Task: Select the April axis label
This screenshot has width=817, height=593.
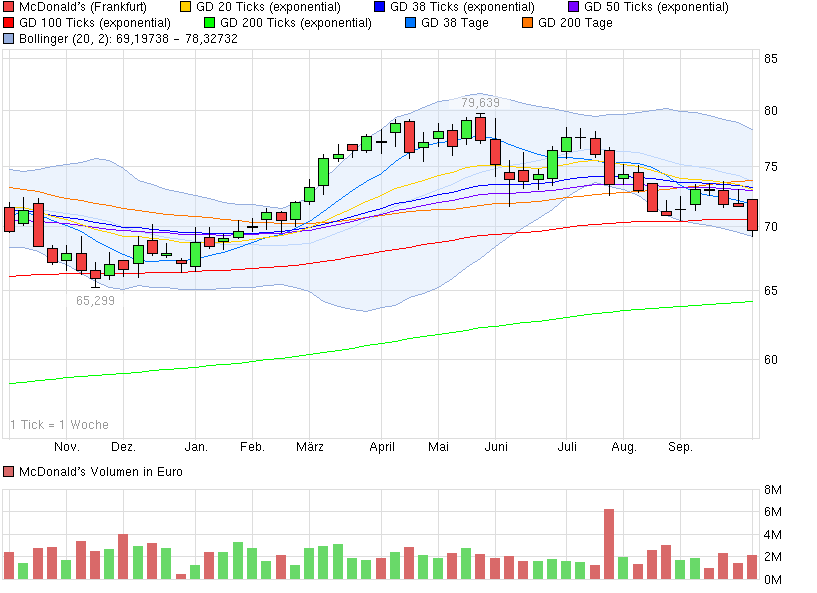Action: coord(381,447)
